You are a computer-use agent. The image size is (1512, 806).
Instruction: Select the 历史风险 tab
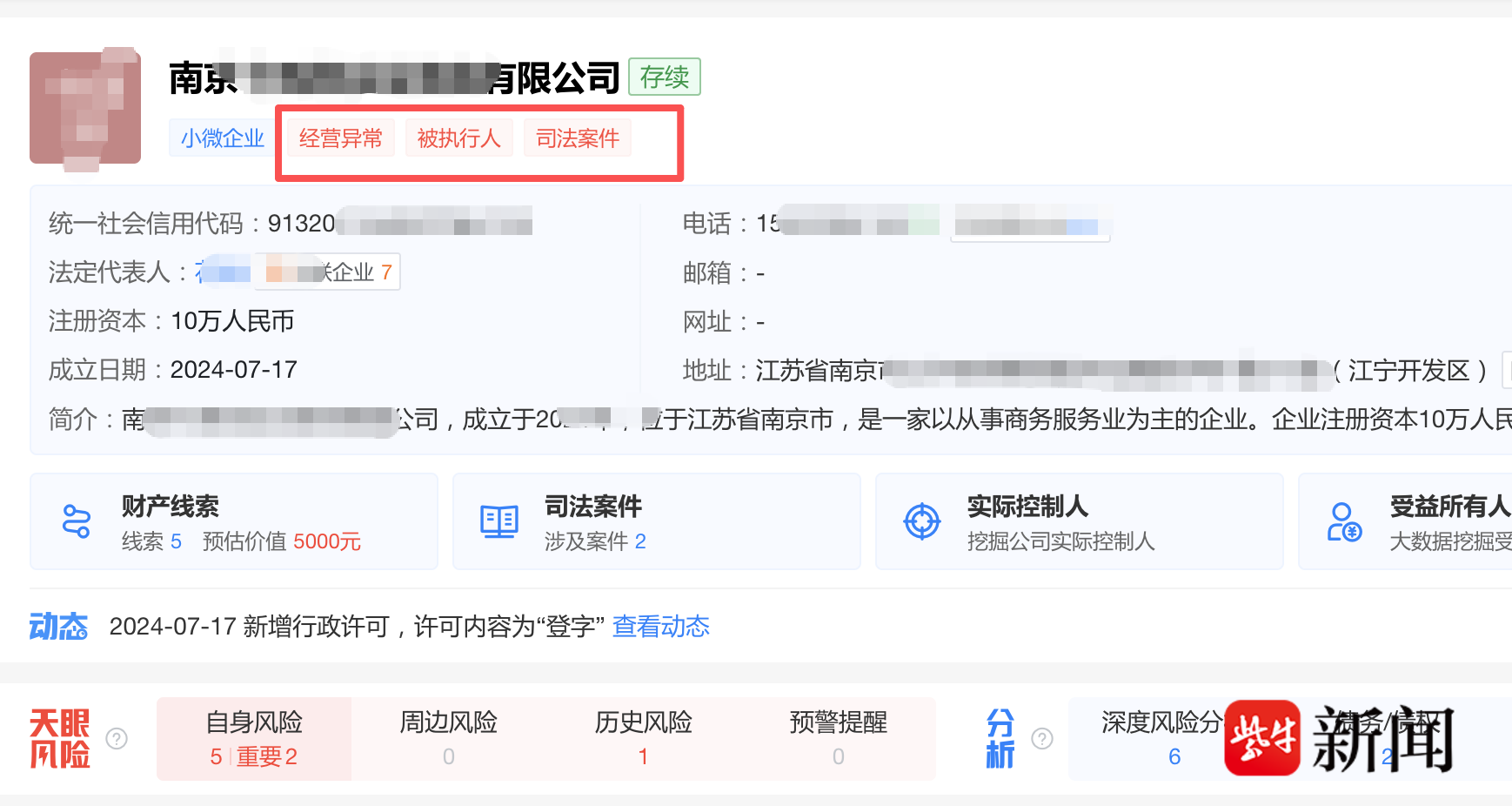point(643,738)
